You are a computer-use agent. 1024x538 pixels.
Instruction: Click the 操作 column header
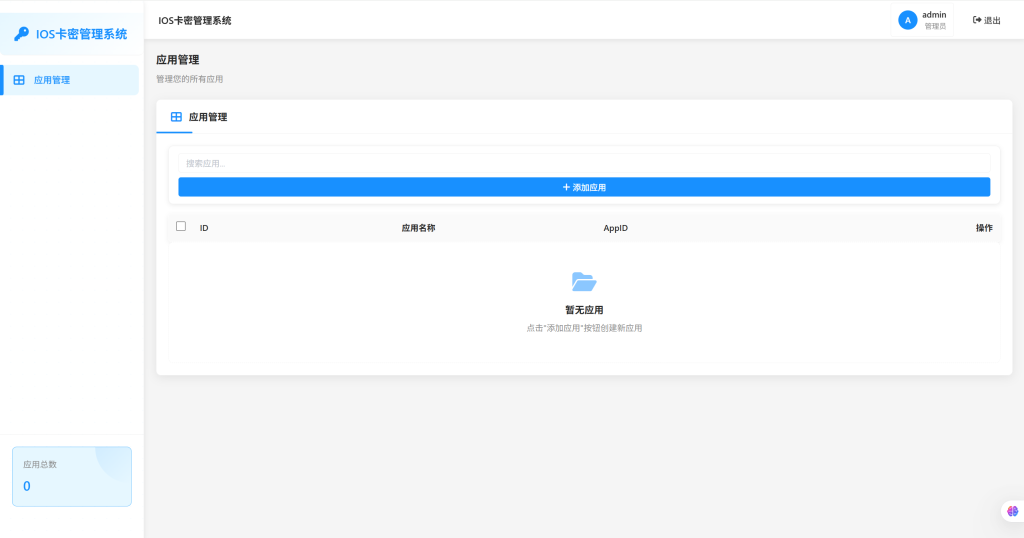pyautogui.click(x=984, y=228)
